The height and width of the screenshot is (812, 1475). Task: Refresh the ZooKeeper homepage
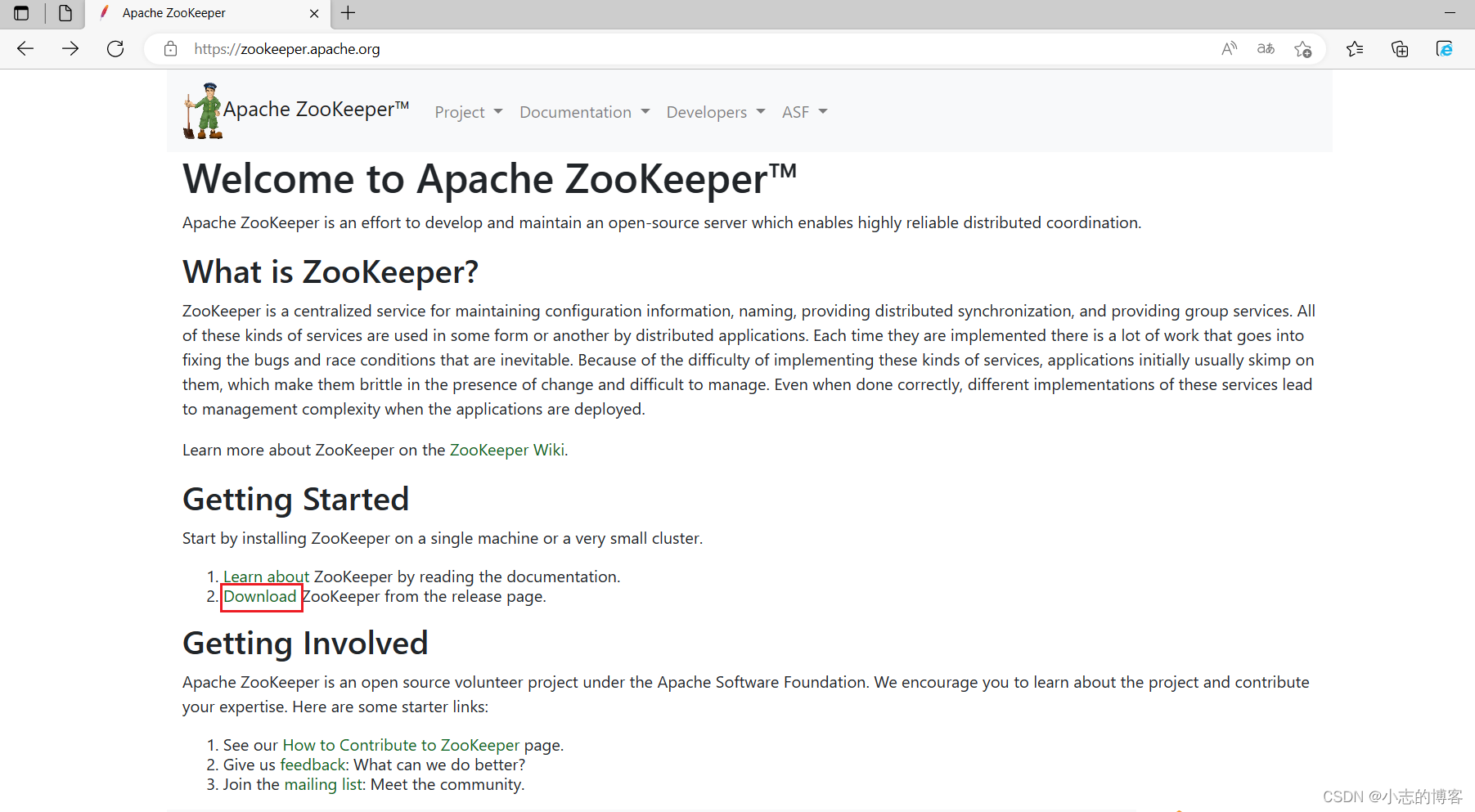[115, 48]
